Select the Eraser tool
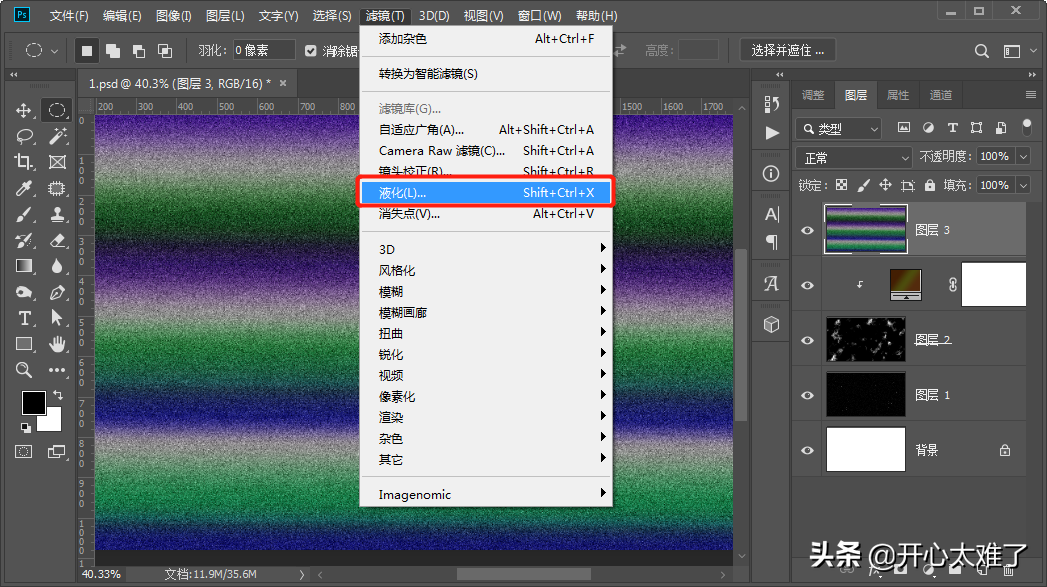Screen dimensions: 1047x587 point(57,240)
